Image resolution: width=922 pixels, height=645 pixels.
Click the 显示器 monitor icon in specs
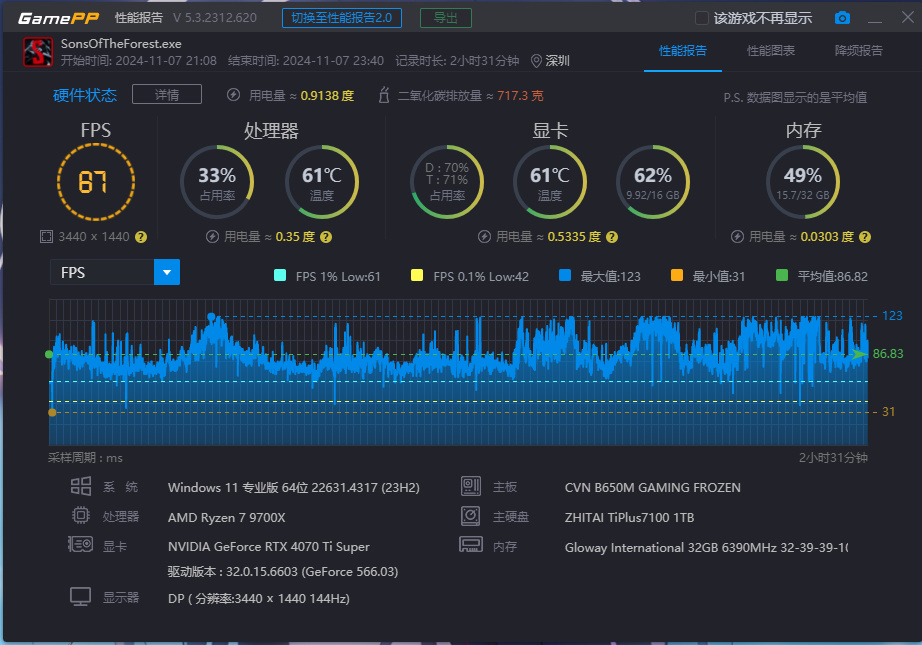pos(81,597)
